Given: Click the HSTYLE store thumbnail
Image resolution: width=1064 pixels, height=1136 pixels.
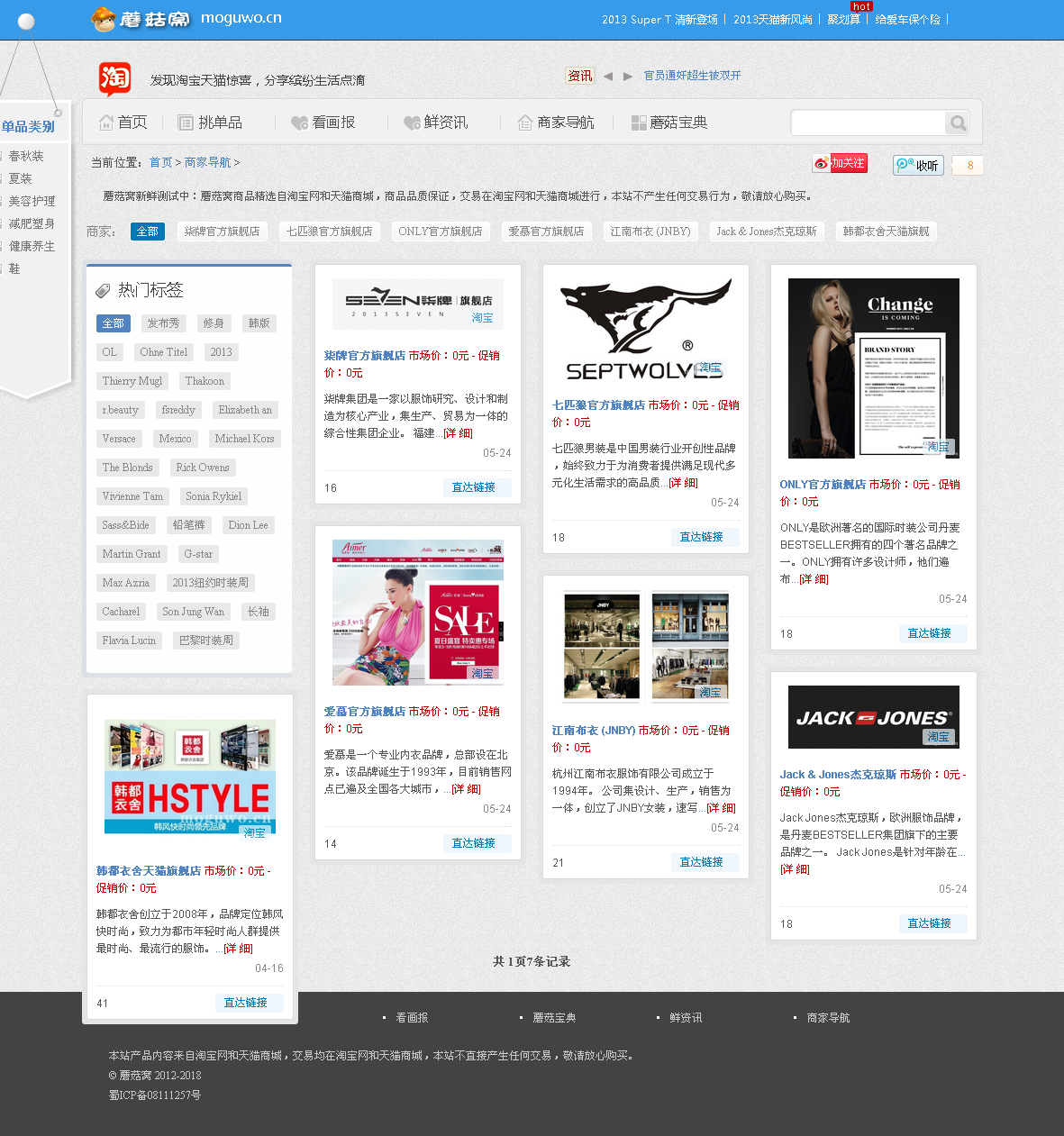Looking at the screenshot, I should click(190, 777).
